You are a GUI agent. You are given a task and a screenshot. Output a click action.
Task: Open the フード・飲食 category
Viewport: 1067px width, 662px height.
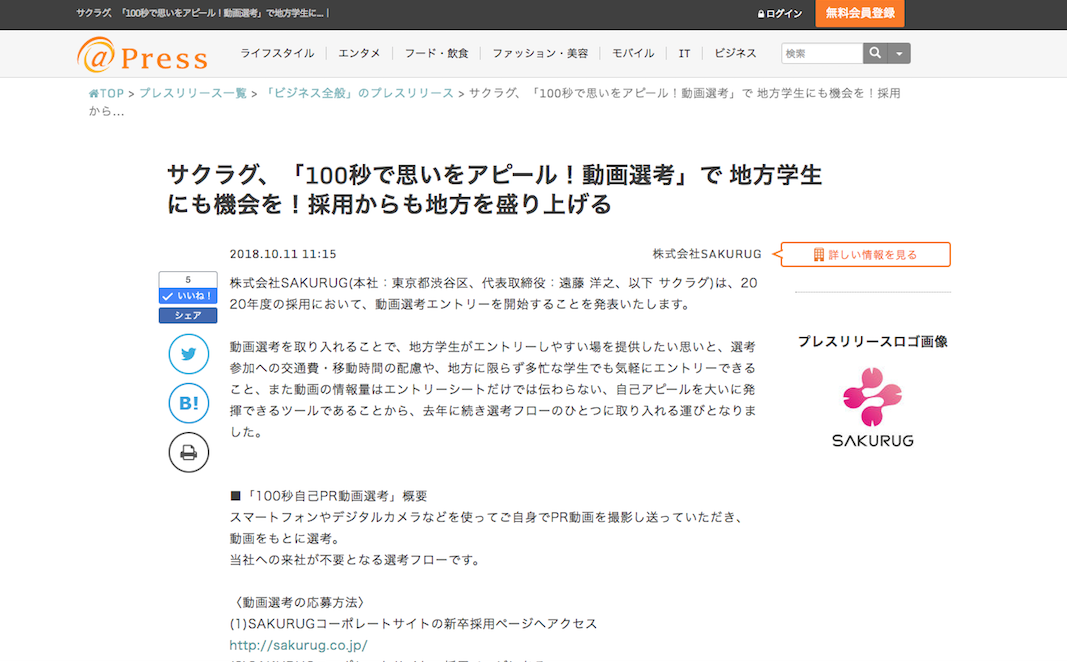[436, 53]
